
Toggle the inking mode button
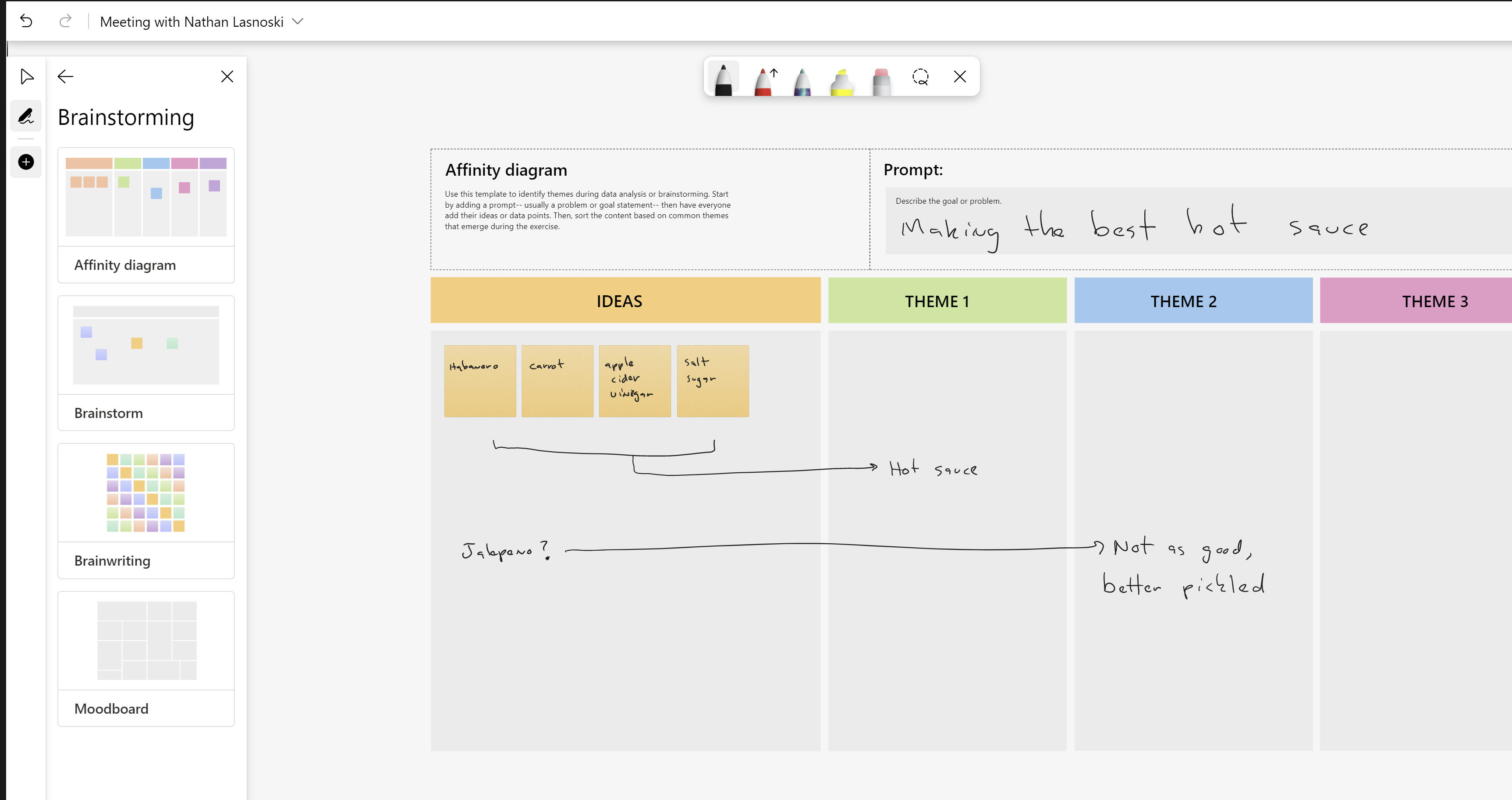[26, 116]
